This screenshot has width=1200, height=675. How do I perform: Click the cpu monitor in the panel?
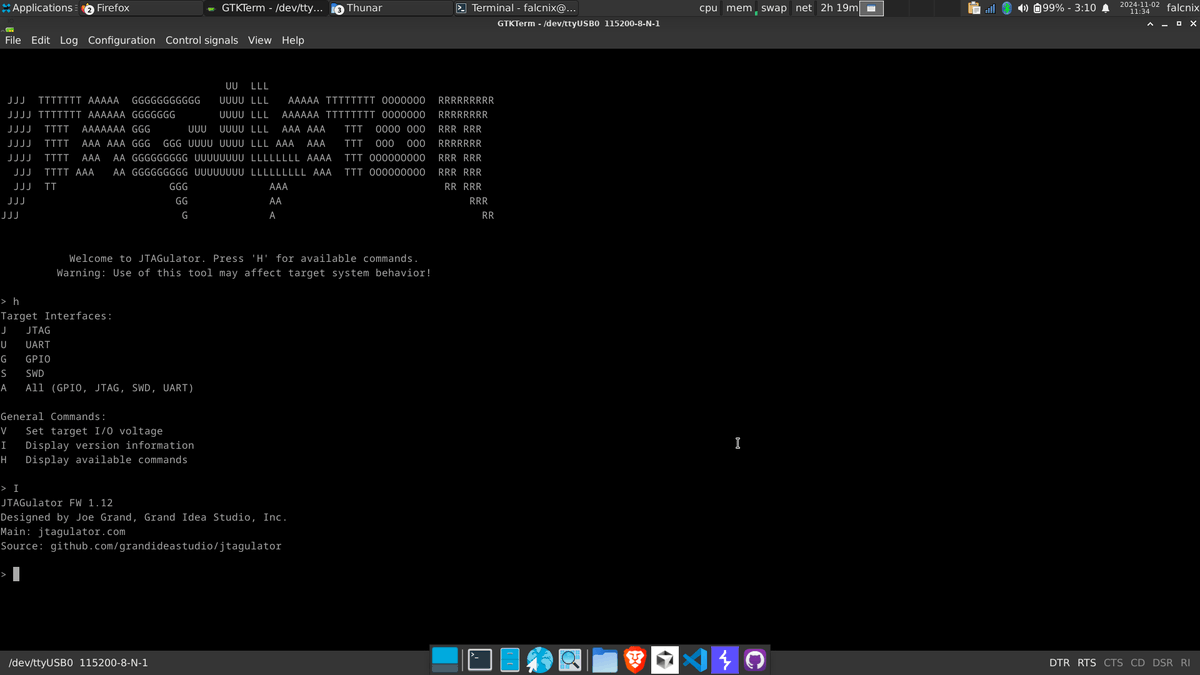(708, 8)
